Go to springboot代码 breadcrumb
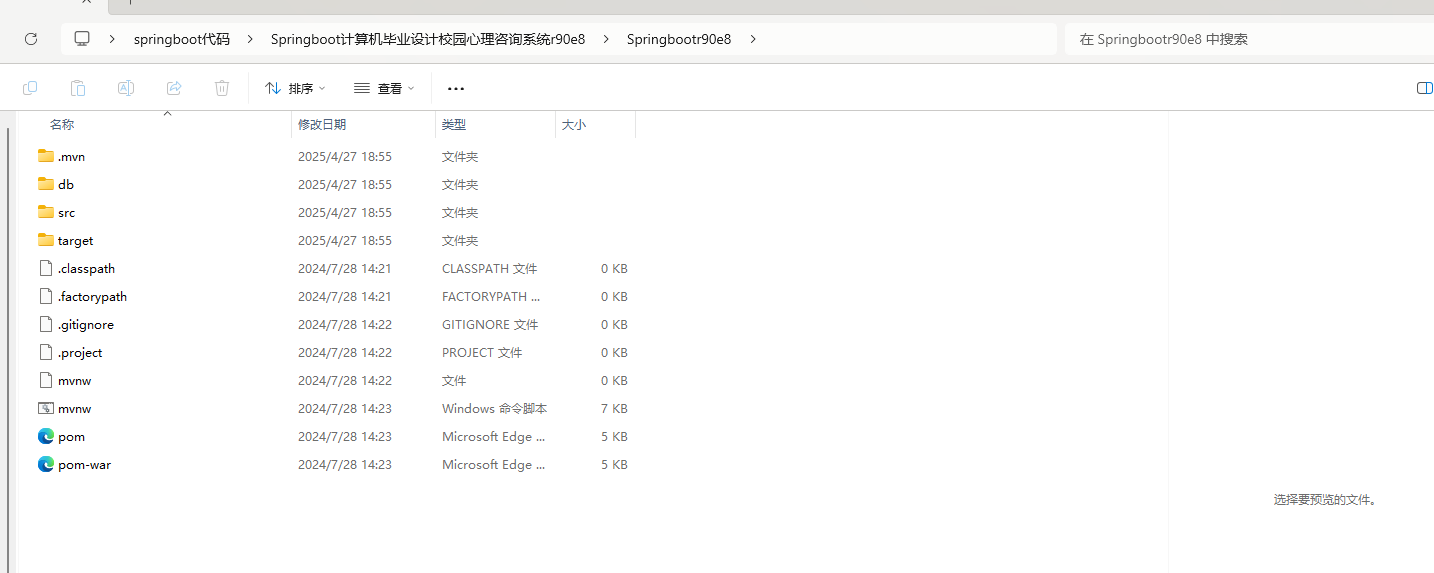This screenshot has width=1434, height=573. pyautogui.click(x=182, y=39)
